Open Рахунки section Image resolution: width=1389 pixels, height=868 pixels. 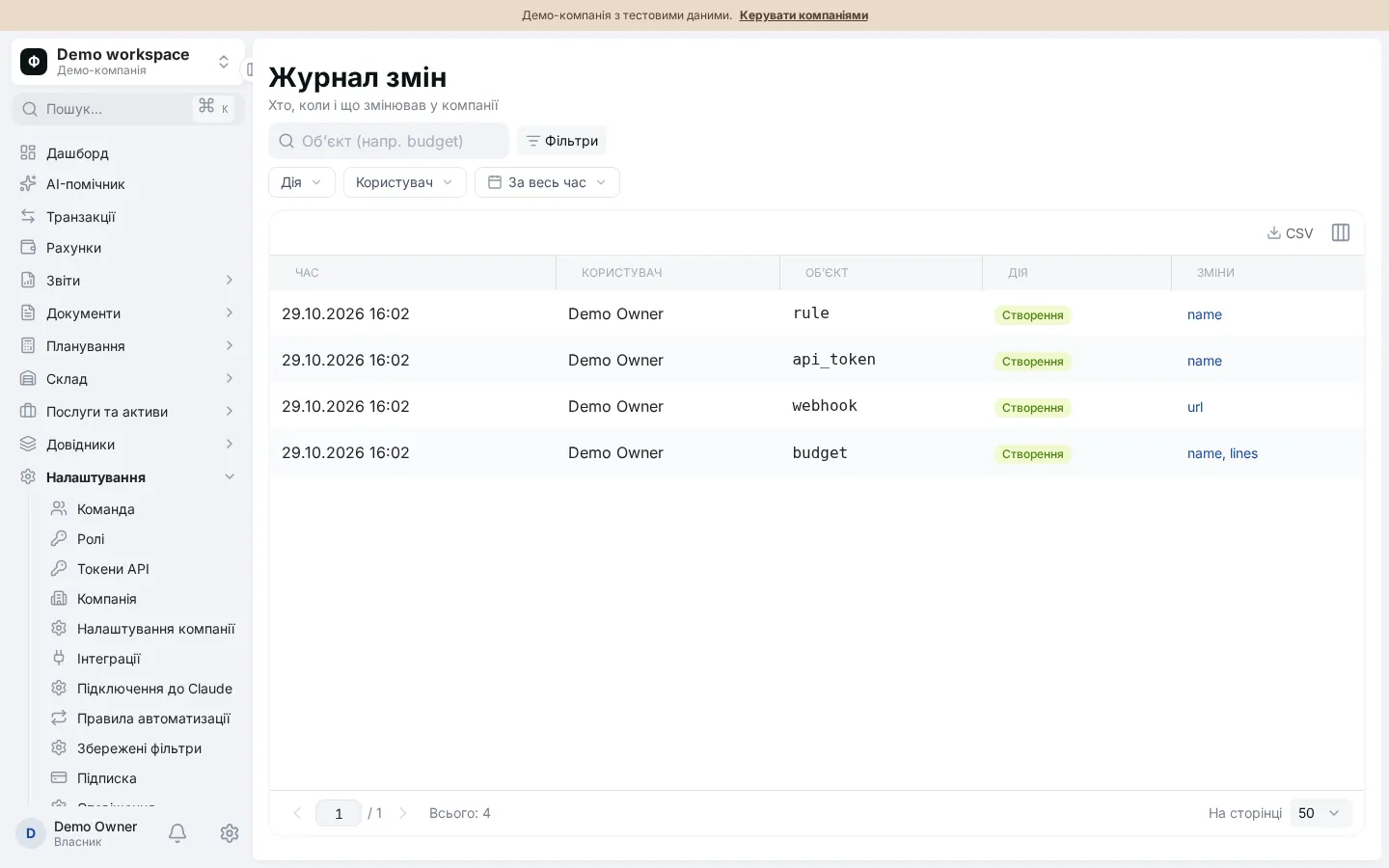point(127,248)
